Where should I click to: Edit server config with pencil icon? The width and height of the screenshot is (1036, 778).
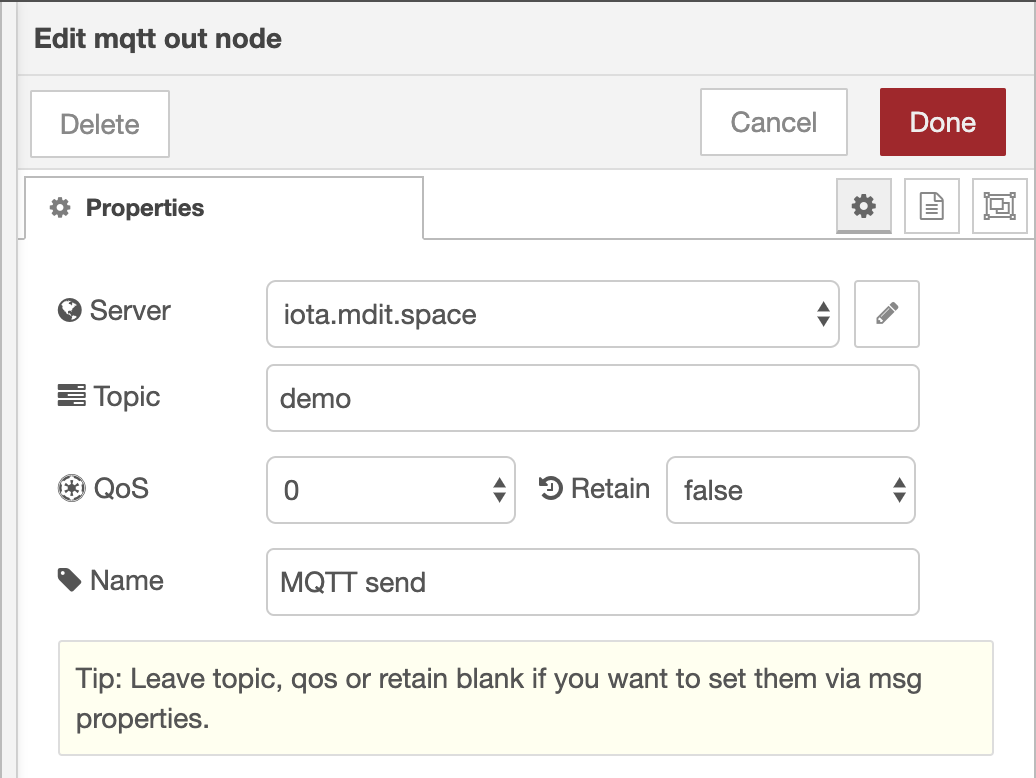(887, 314)
